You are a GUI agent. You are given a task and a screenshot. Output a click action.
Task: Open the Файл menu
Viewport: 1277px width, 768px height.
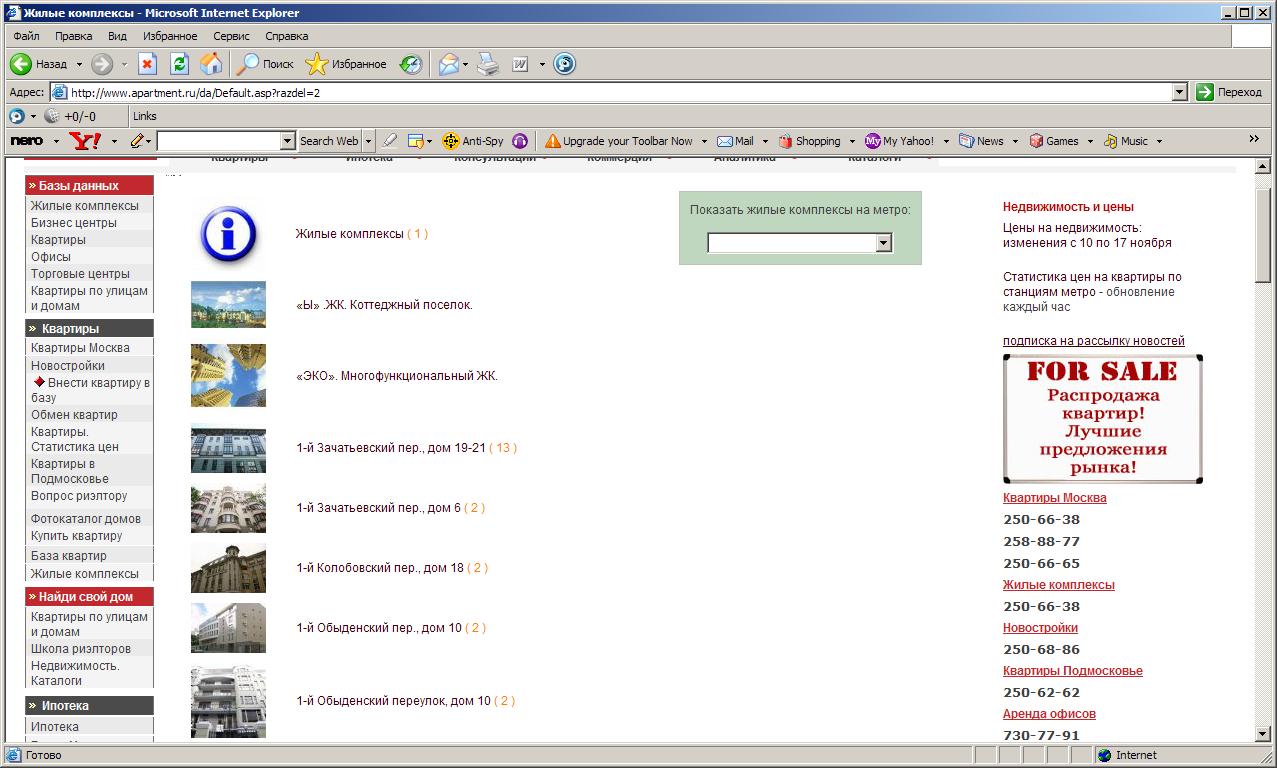26,36
